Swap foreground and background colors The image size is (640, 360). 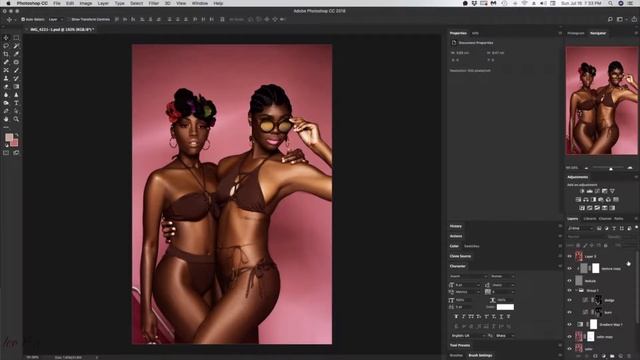pos(17,135)
